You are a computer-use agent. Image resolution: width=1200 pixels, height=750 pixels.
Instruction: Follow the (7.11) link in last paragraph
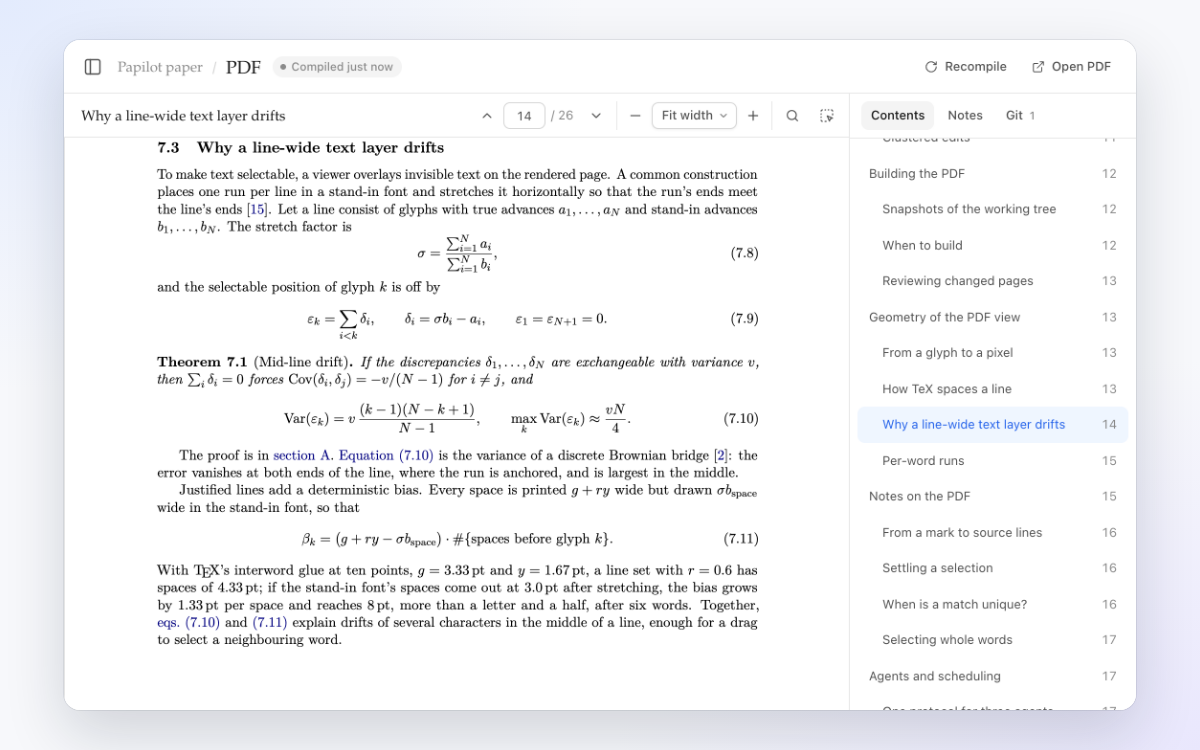(x=270, y=622)
